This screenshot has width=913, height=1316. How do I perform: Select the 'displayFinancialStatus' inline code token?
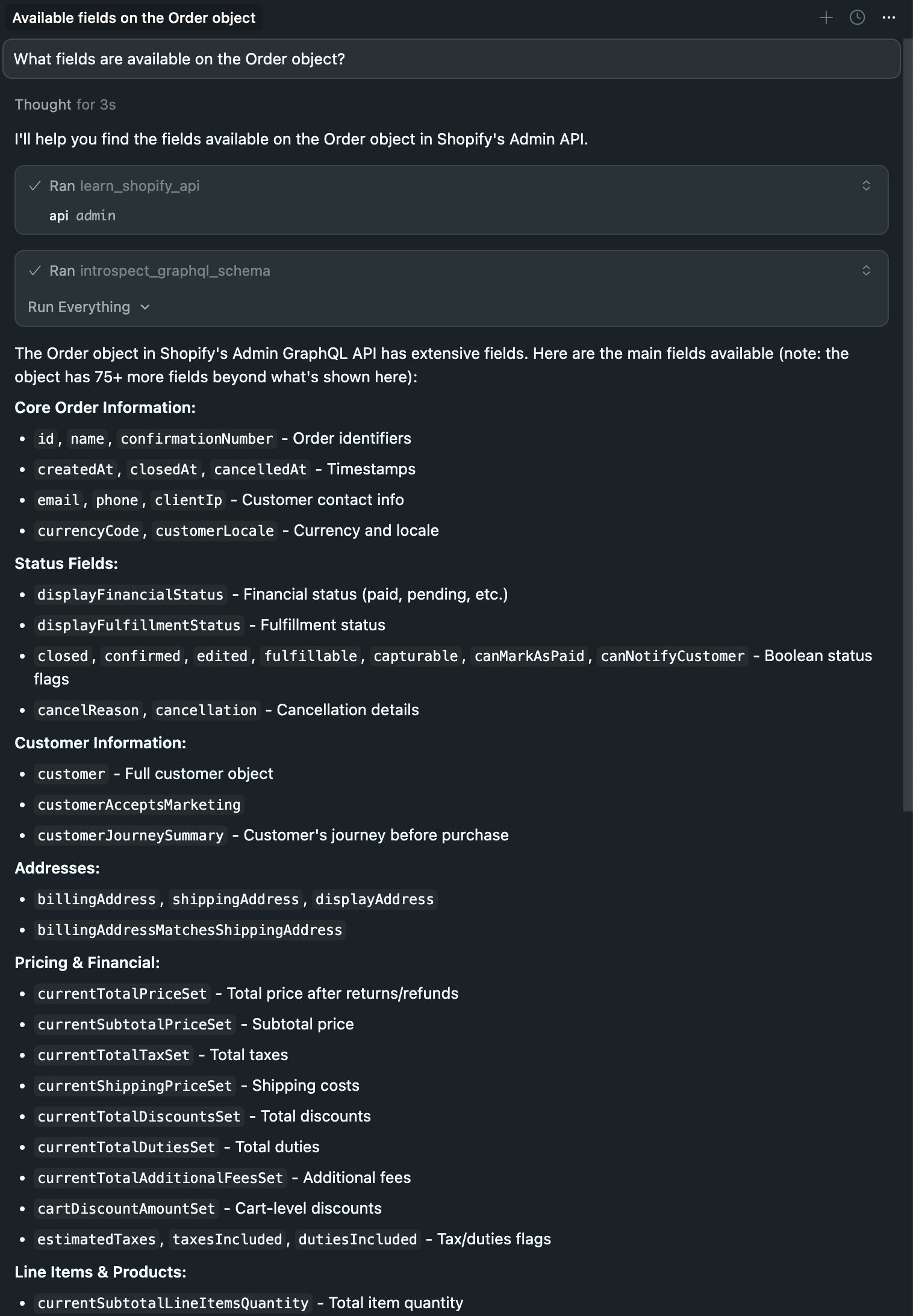point(130,594)
